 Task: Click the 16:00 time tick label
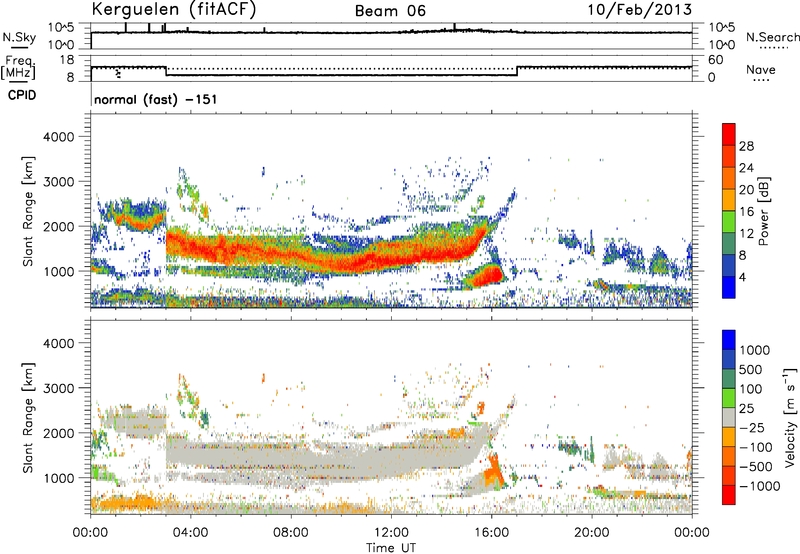point(491,533)
